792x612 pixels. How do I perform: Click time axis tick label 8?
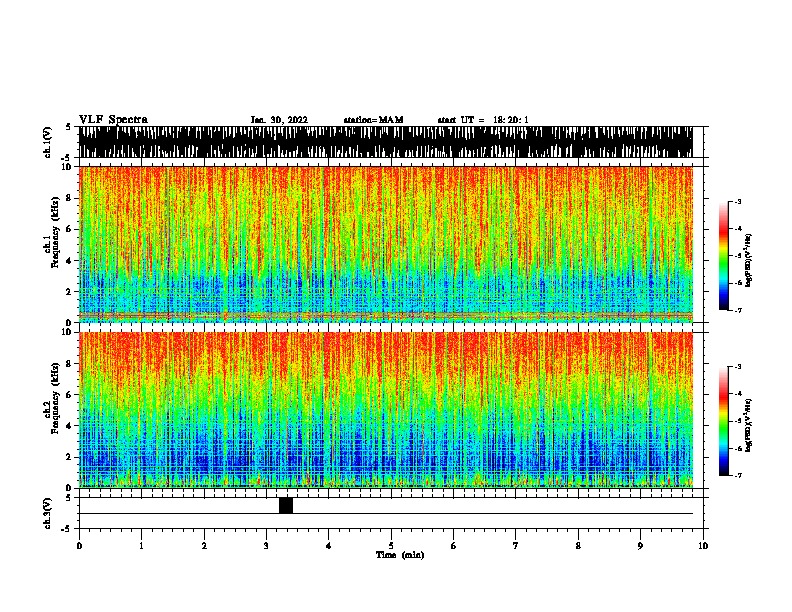(x=578, y=546)
